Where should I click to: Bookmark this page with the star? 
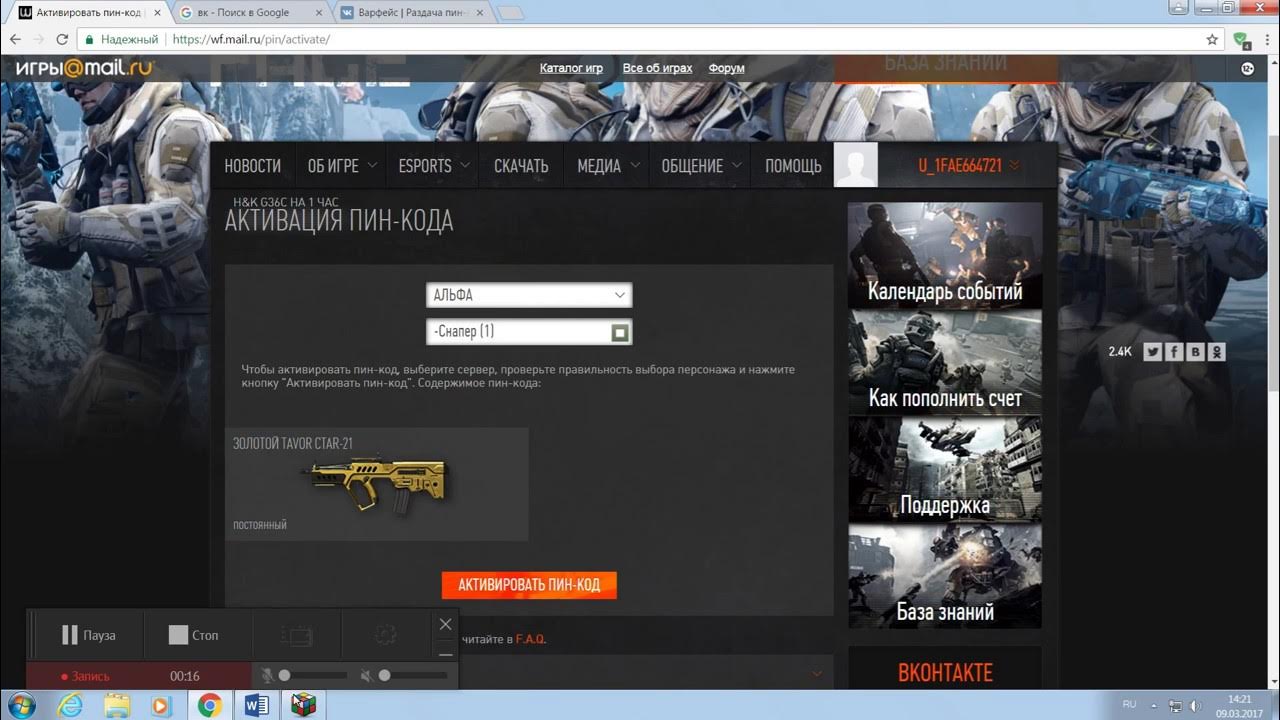1212,40
